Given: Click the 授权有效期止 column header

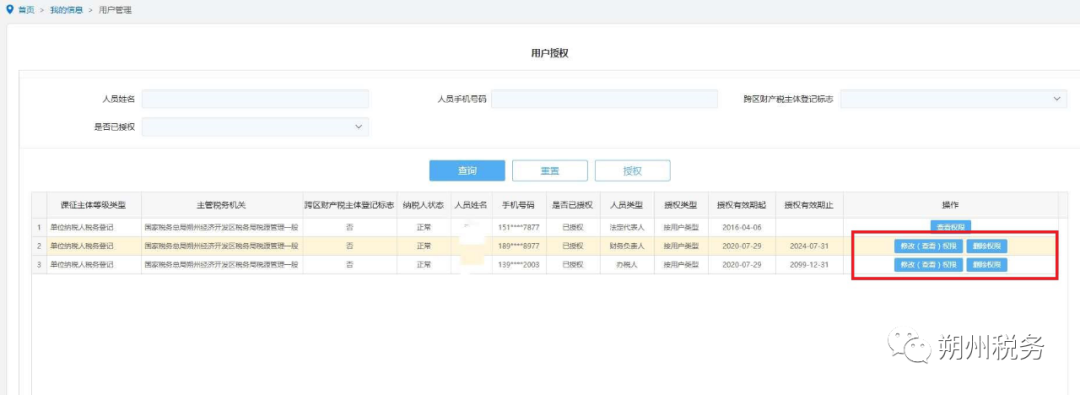Looking at the screenshot, I should 809,205.
